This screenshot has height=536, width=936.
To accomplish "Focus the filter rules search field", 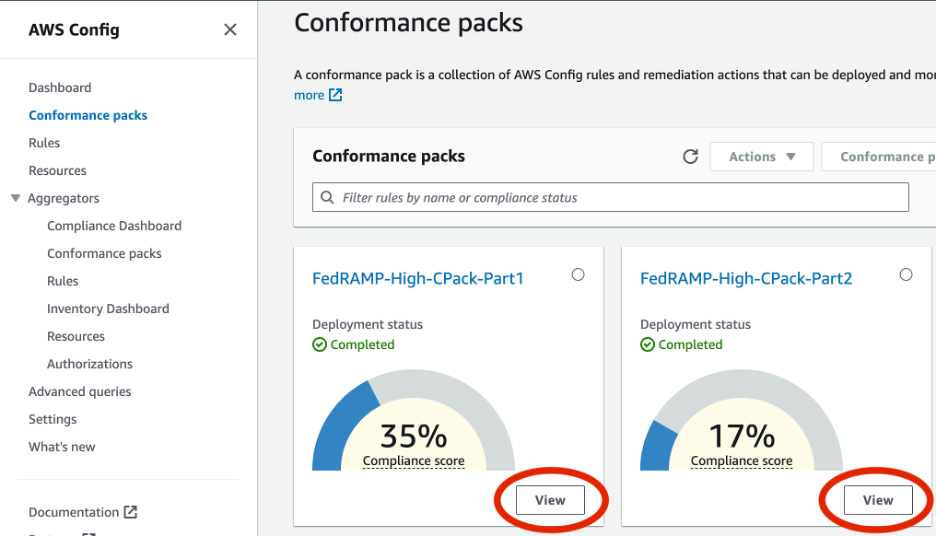I will point(610,197).
